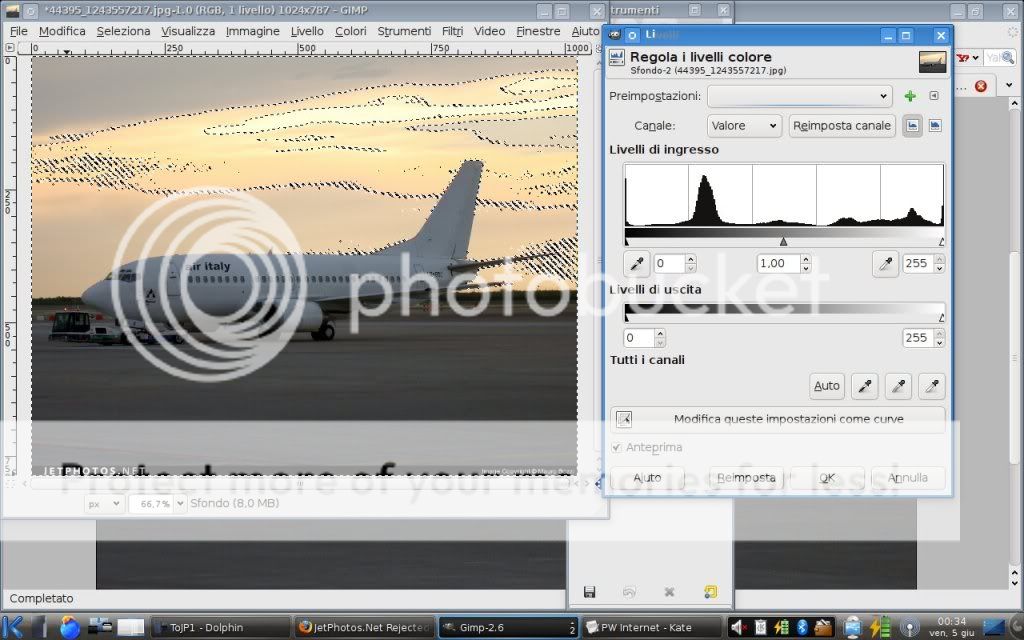Viewport: 1024px width, 640px height.
Task: Open the Immagine menu
Action: [252, 31]
